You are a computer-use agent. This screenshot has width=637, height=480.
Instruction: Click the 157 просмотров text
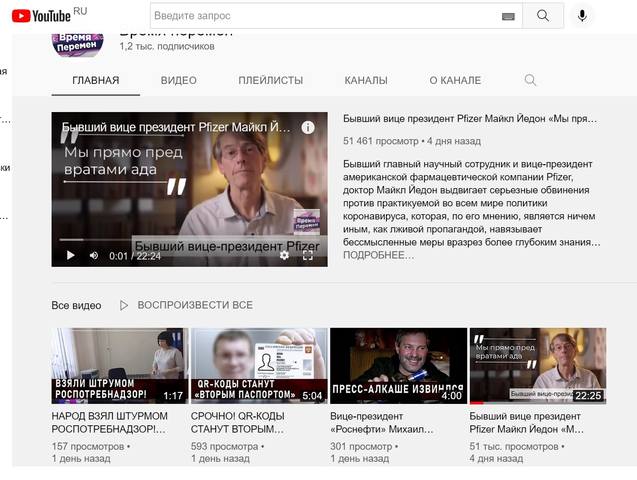tap(88, 446)
